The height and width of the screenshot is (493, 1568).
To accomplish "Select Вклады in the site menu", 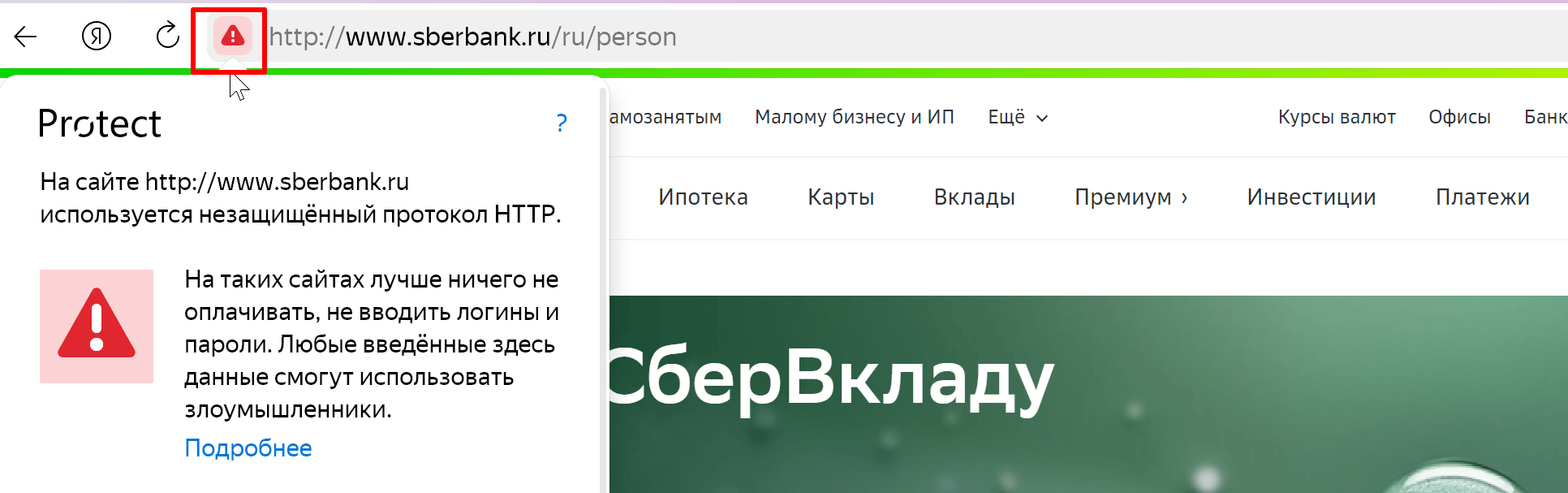I will pos(974,197).
